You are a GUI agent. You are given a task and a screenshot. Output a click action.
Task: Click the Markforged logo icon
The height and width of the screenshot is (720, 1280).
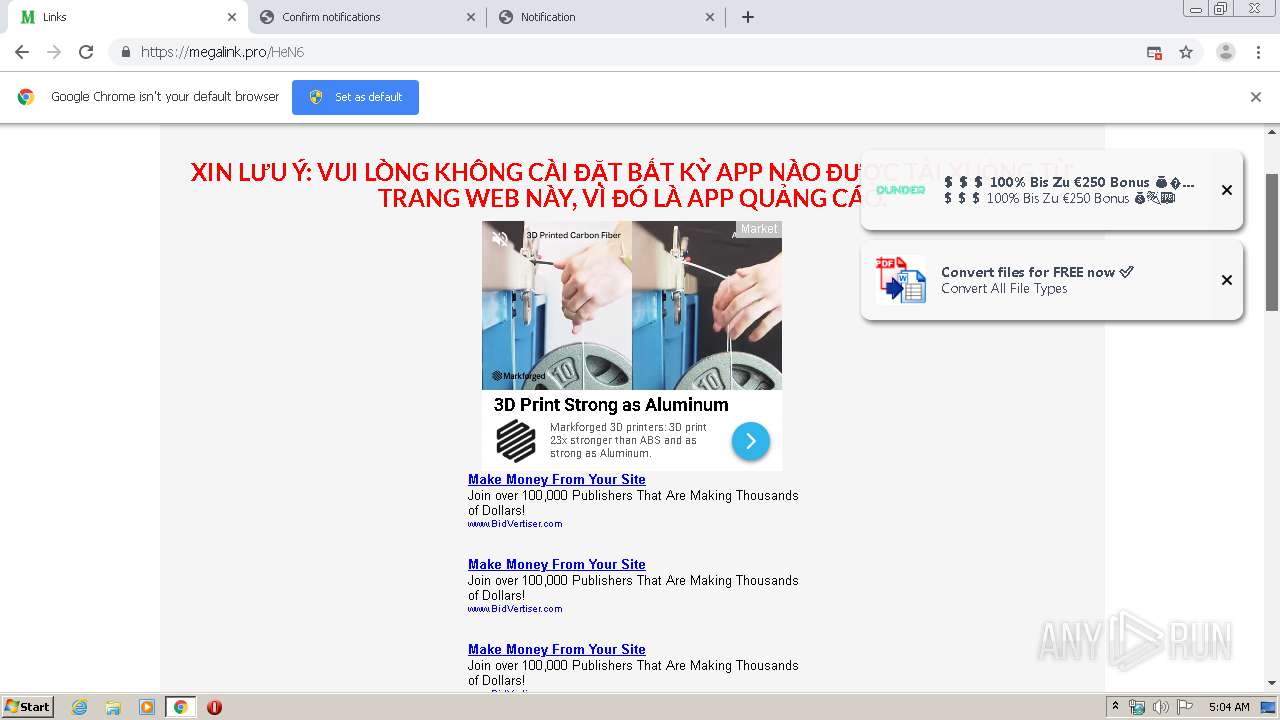pos(516,441)
